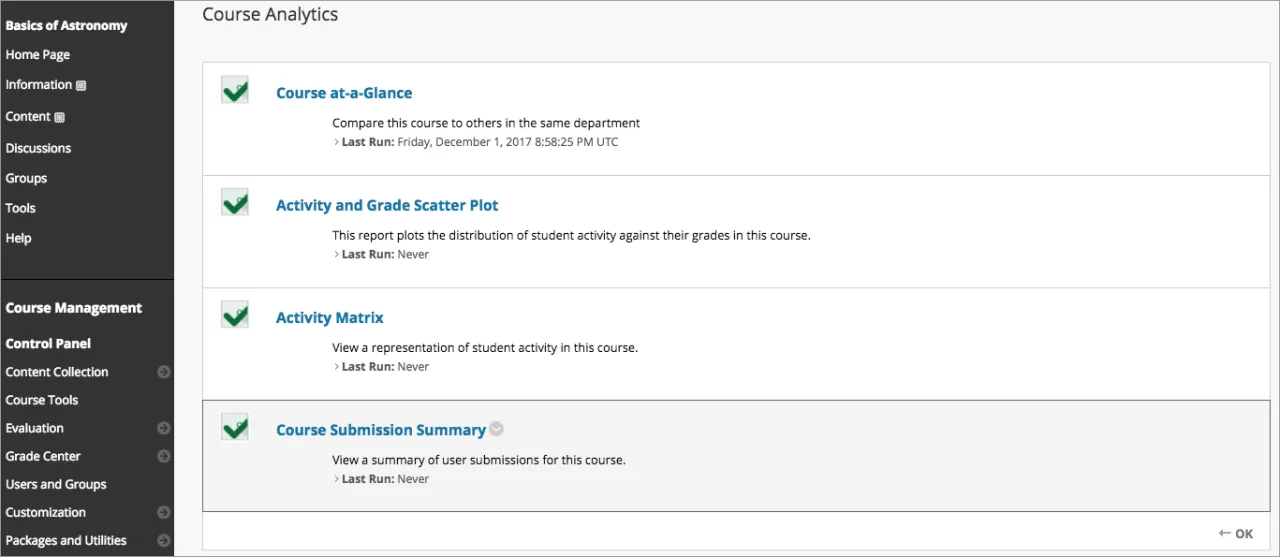This screenshot has height=557, width=1280.
Task: Open the Course at-a-Glance report
Action: click(x=344, y=93)
